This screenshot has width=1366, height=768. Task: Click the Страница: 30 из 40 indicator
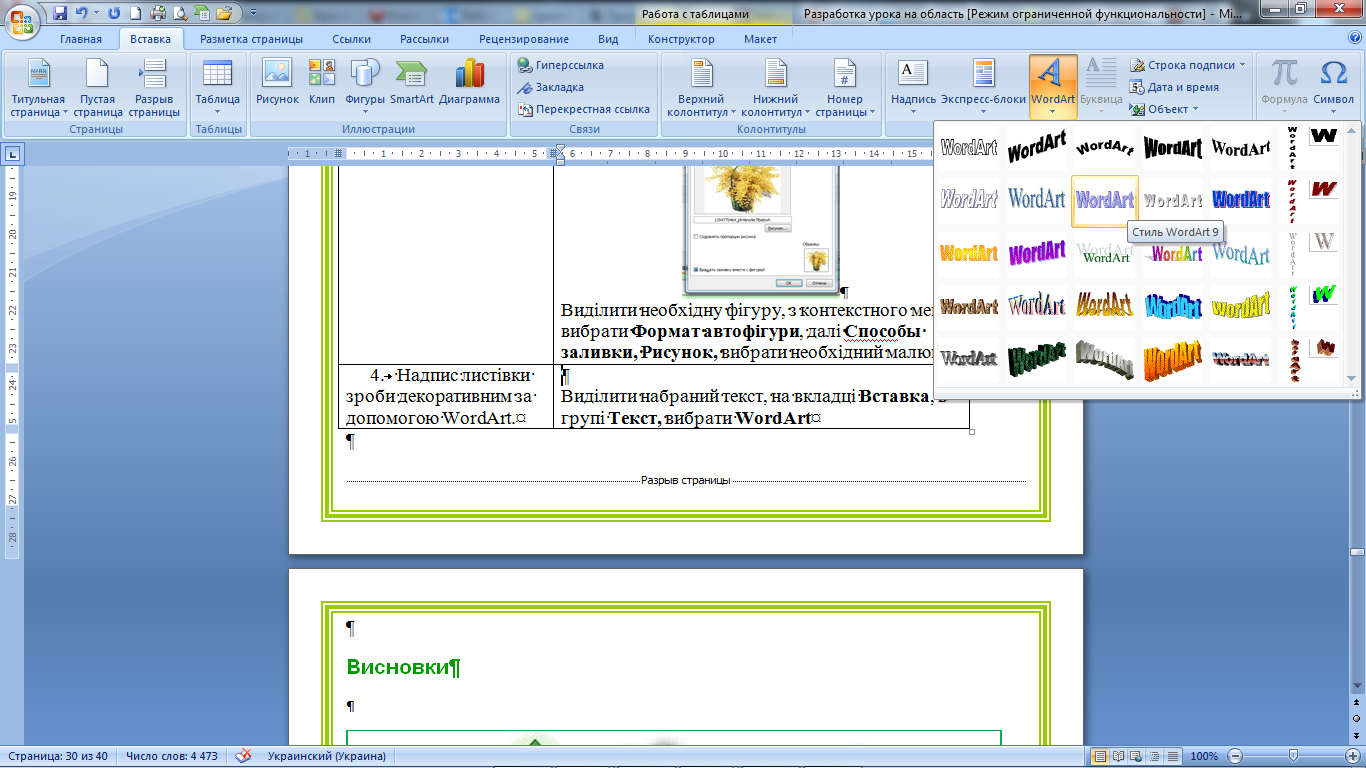point(58,757)
